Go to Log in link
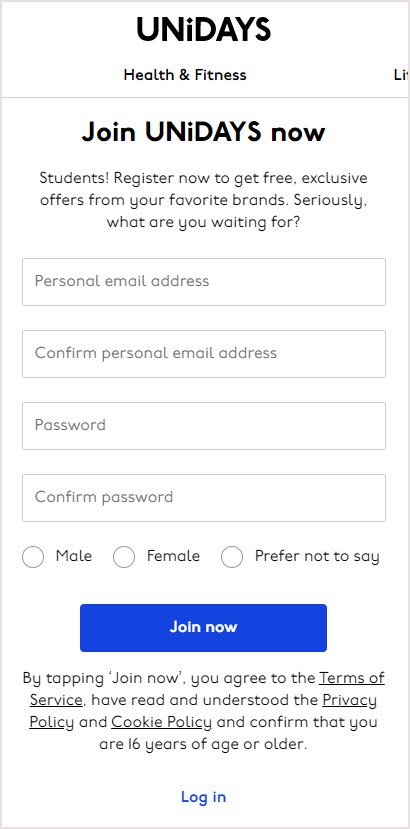The height and width of the screenshot is (829, 410). (x=203, y=797)
